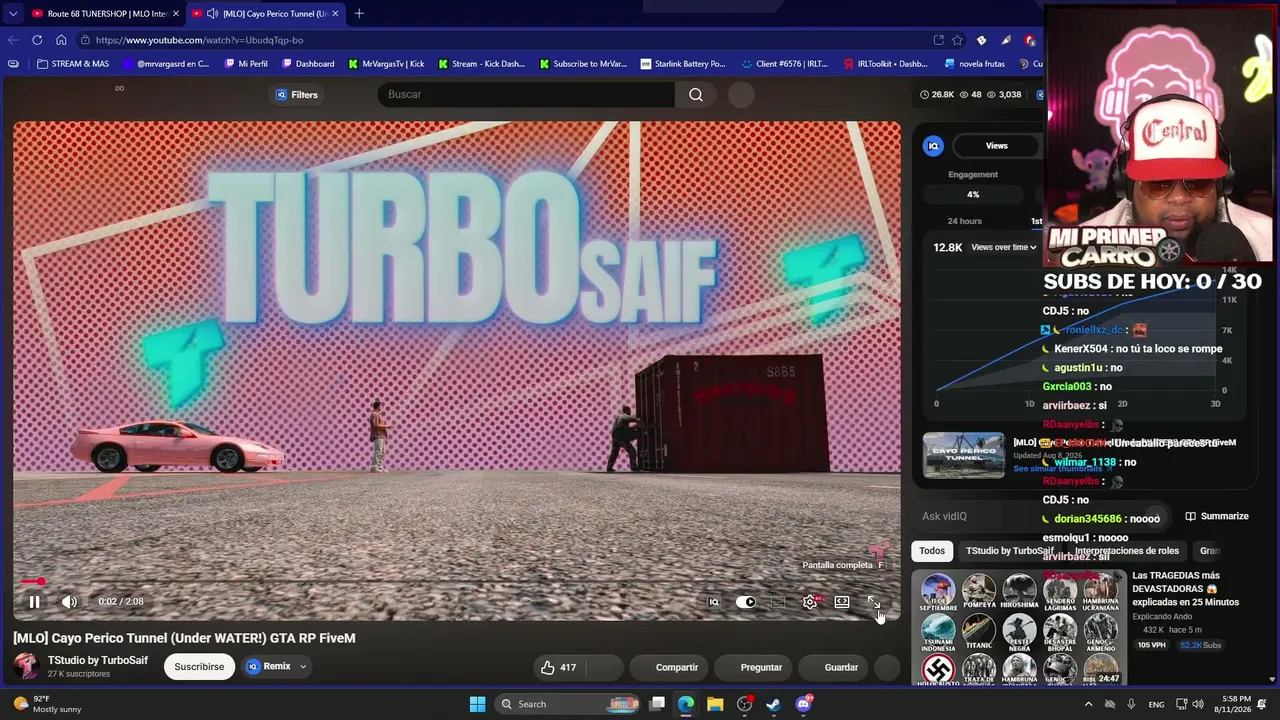Reload the current page
Image resolution: width=1280 pixels, height=720 pixels.
(37, 40)
